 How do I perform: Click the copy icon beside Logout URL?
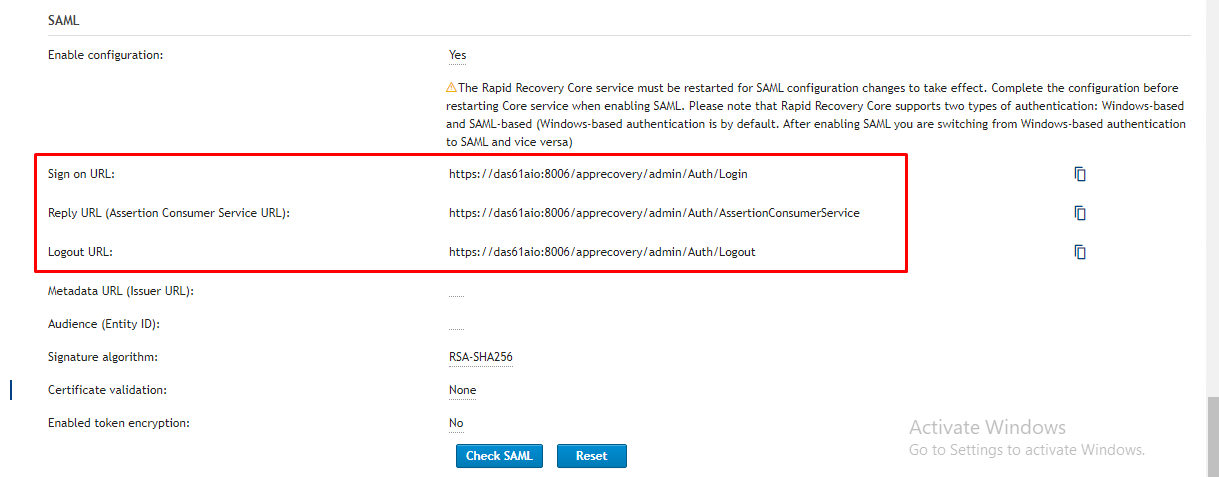tap(1080, 252)
